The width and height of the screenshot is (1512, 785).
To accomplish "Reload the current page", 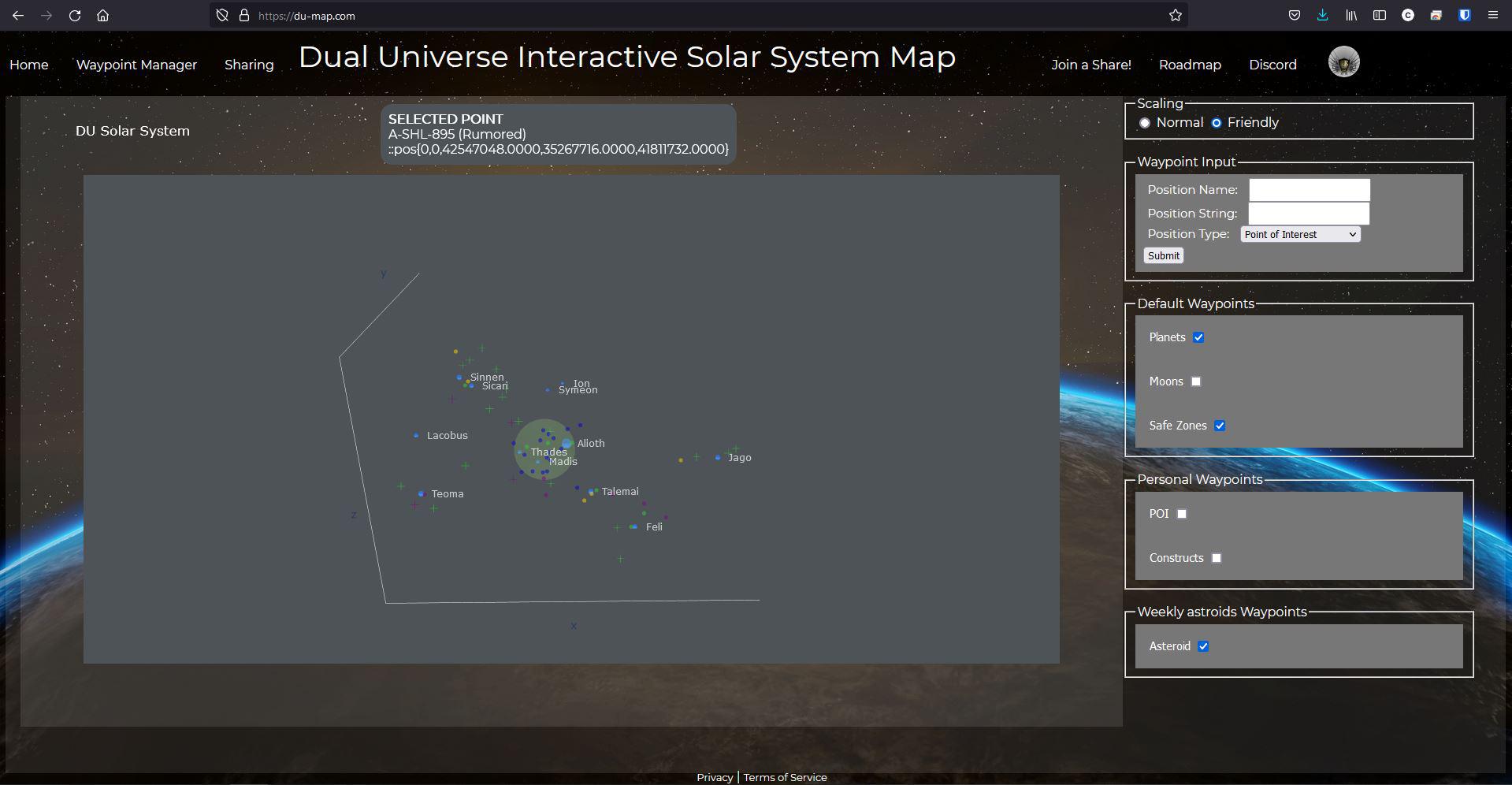I will point(75,15).
